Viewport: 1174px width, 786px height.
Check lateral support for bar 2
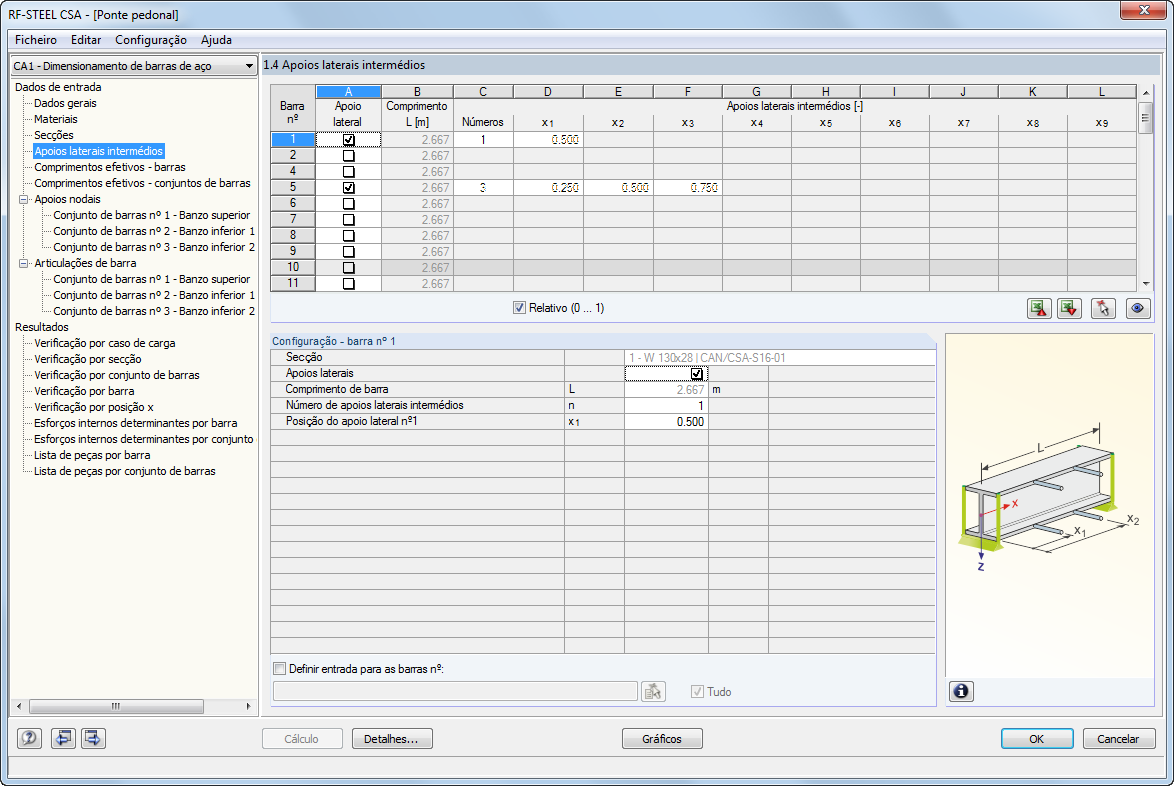348,156
